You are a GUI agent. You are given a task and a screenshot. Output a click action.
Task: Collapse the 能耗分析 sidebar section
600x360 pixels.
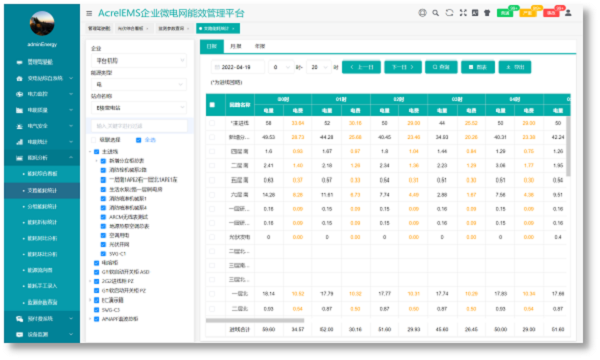tap(71, 158)
